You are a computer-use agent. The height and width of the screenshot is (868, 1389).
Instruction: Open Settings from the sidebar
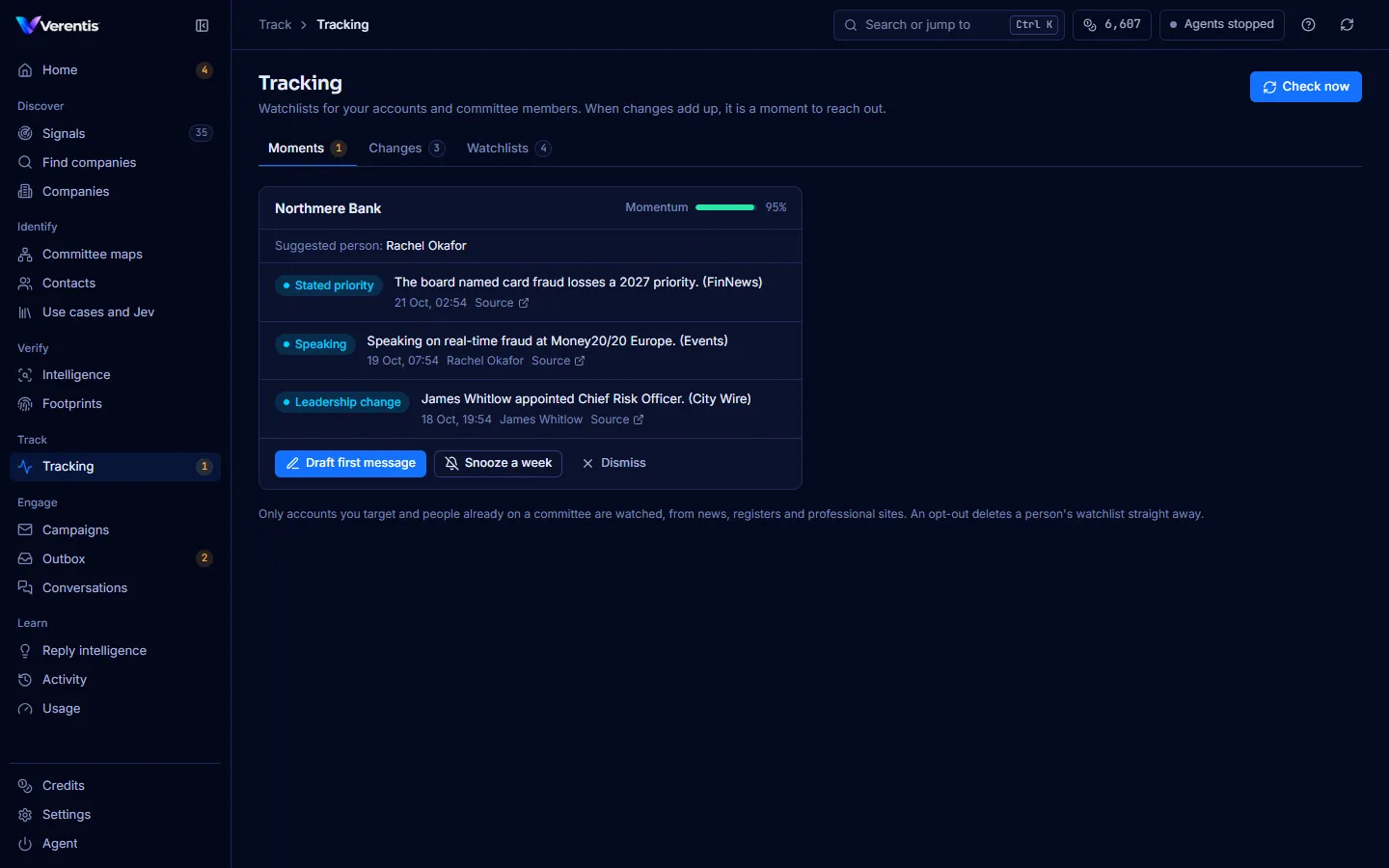click(x=115, y=814)
